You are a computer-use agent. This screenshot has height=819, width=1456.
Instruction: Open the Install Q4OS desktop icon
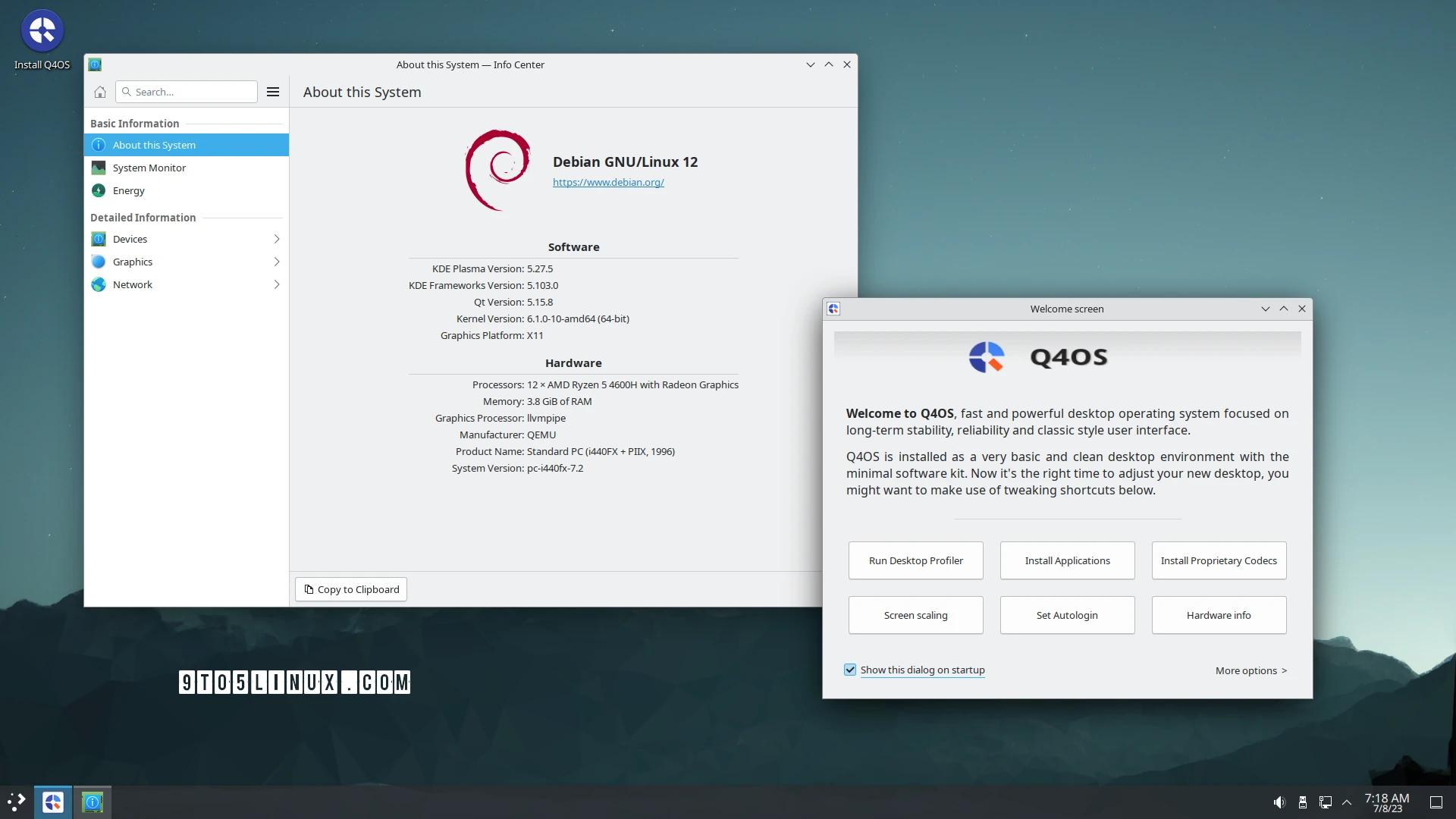point(42,32)
